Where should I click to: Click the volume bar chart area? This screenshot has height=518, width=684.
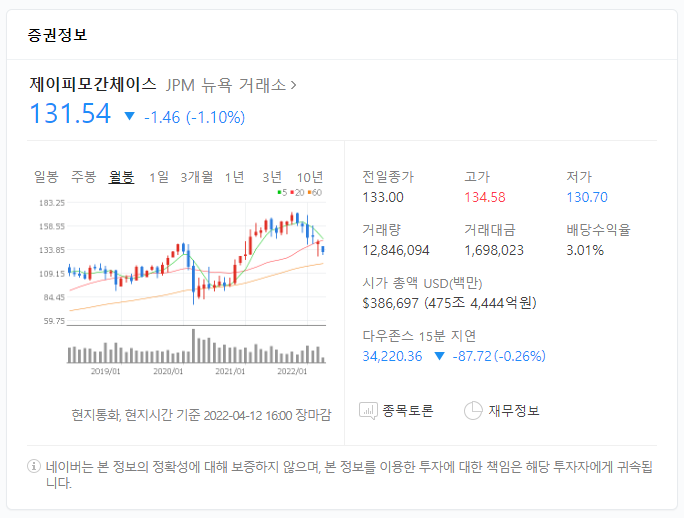click(x=196, y=346)
